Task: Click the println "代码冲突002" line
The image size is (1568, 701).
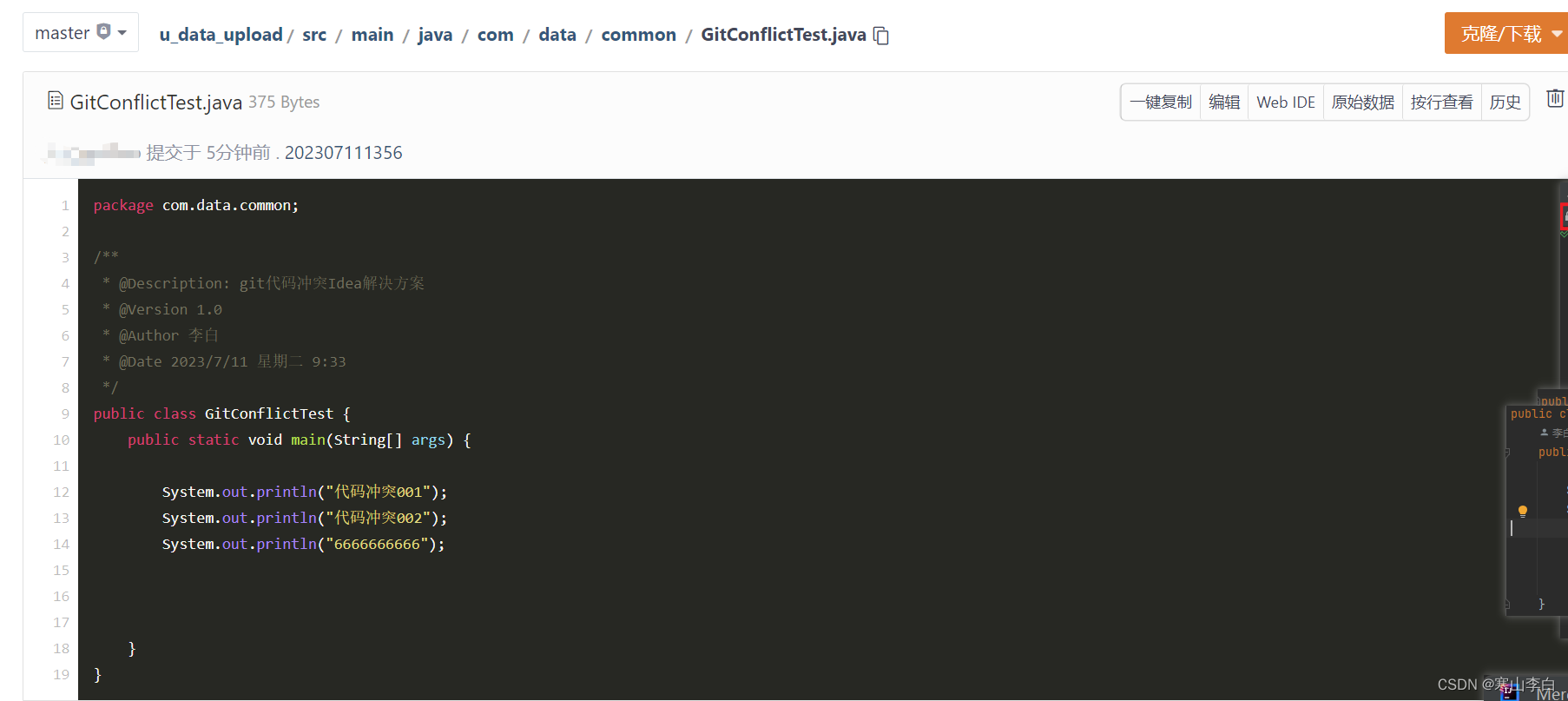Action: point(305,519)
